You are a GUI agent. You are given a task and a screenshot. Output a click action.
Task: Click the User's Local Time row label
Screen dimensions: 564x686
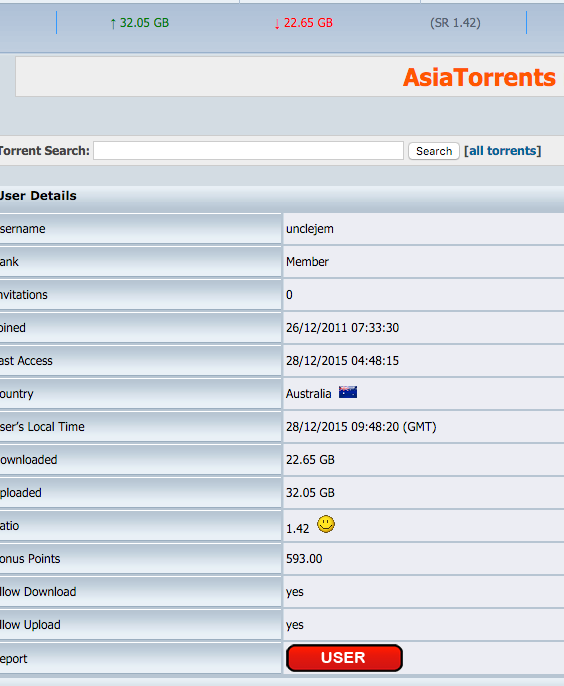click(42, 427)
